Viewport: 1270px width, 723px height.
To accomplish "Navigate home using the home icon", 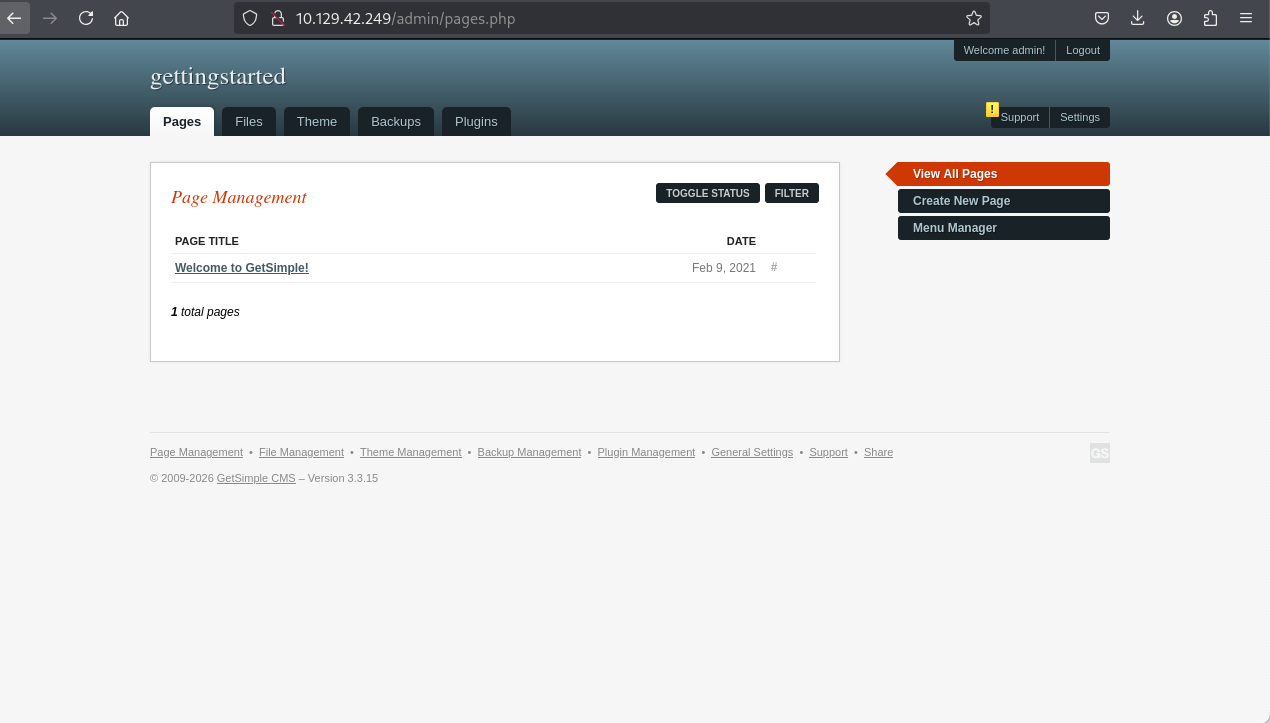I will click(x=122, y=18).
